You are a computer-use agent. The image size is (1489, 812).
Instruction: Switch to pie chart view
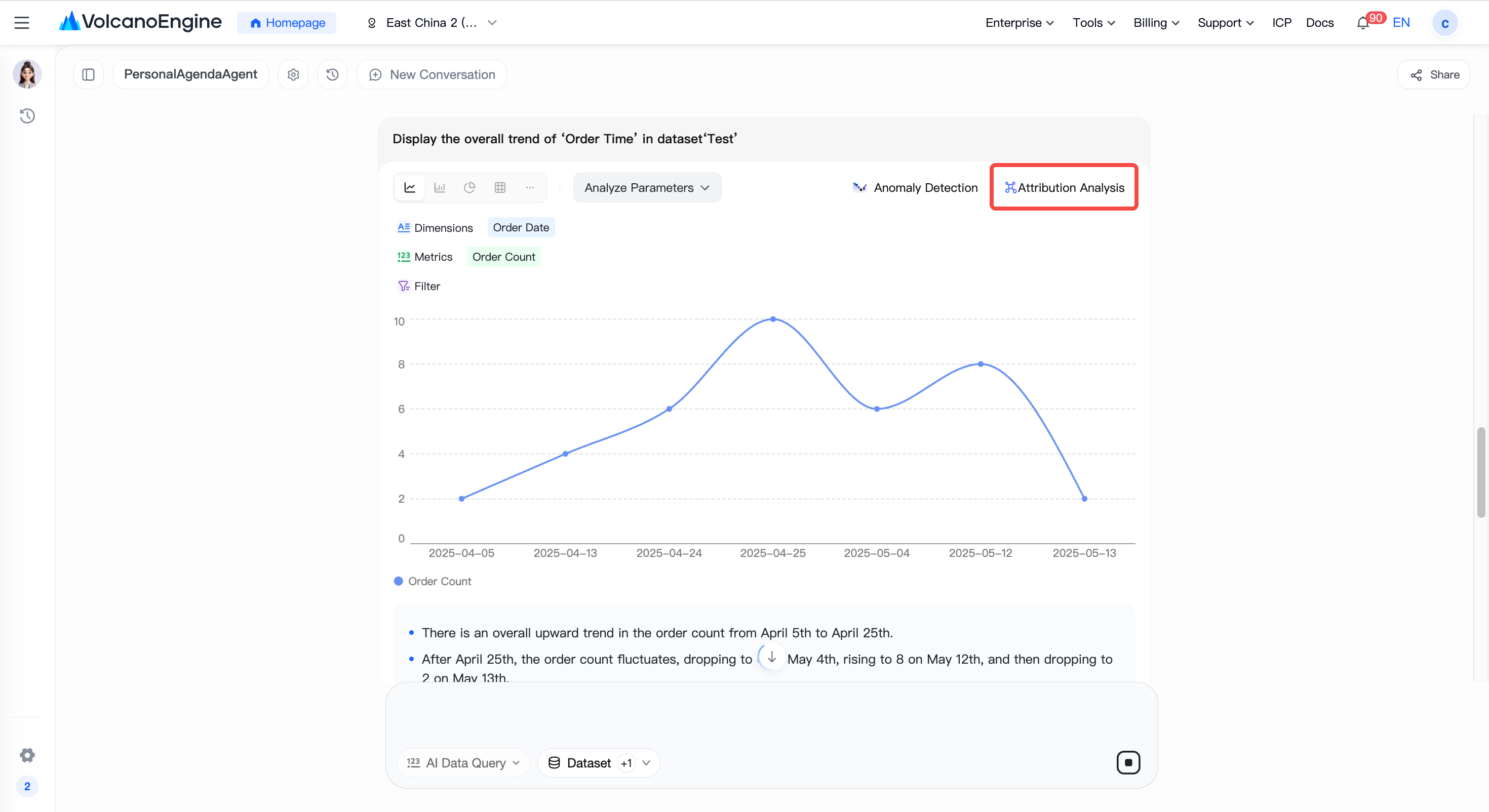(x=470, y=187)
